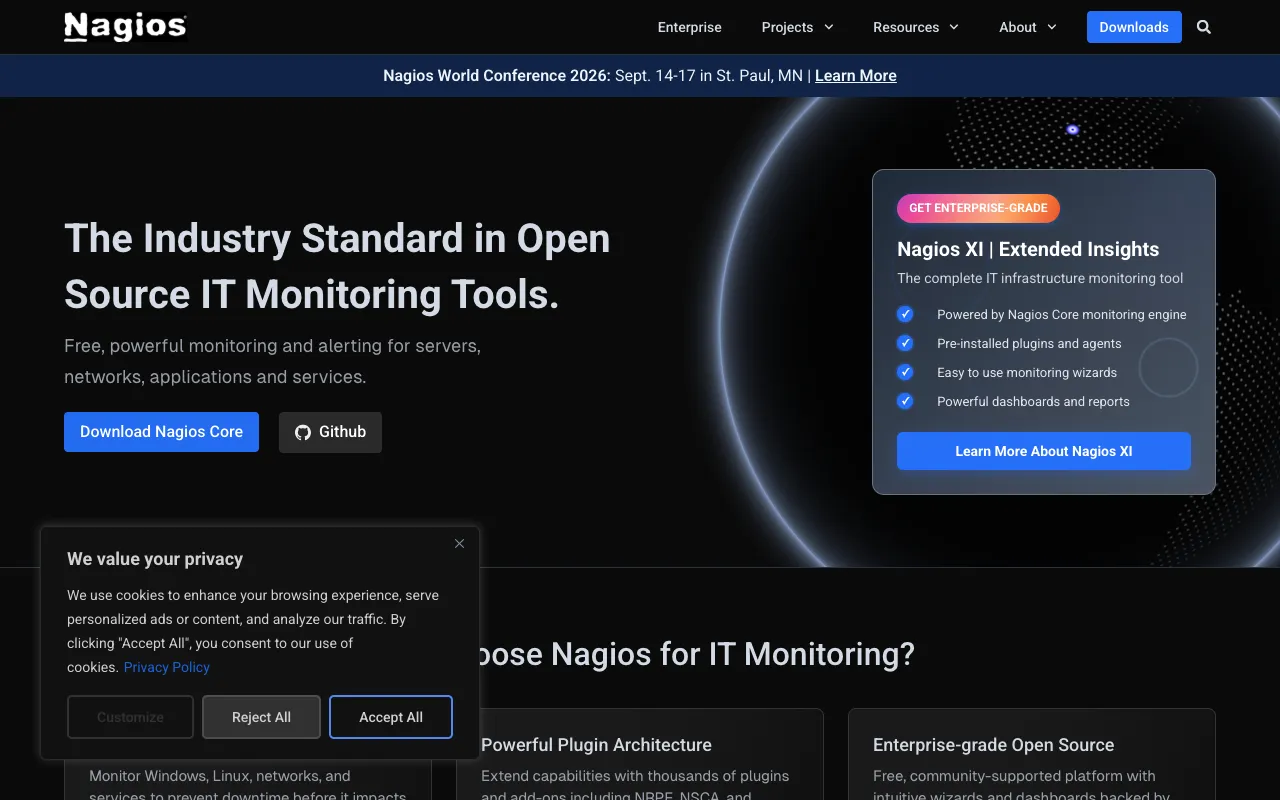Expand the About dropdown

pyautogui.click(x=1026, y=27)
